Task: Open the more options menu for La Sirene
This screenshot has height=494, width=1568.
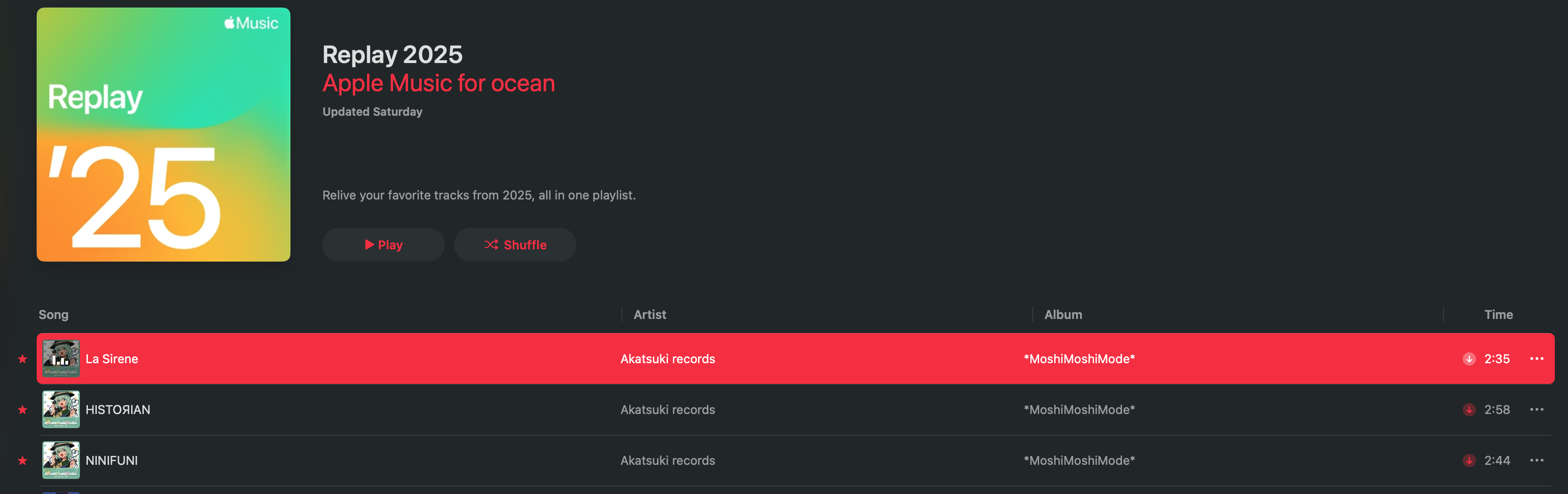Action: 1537,359
